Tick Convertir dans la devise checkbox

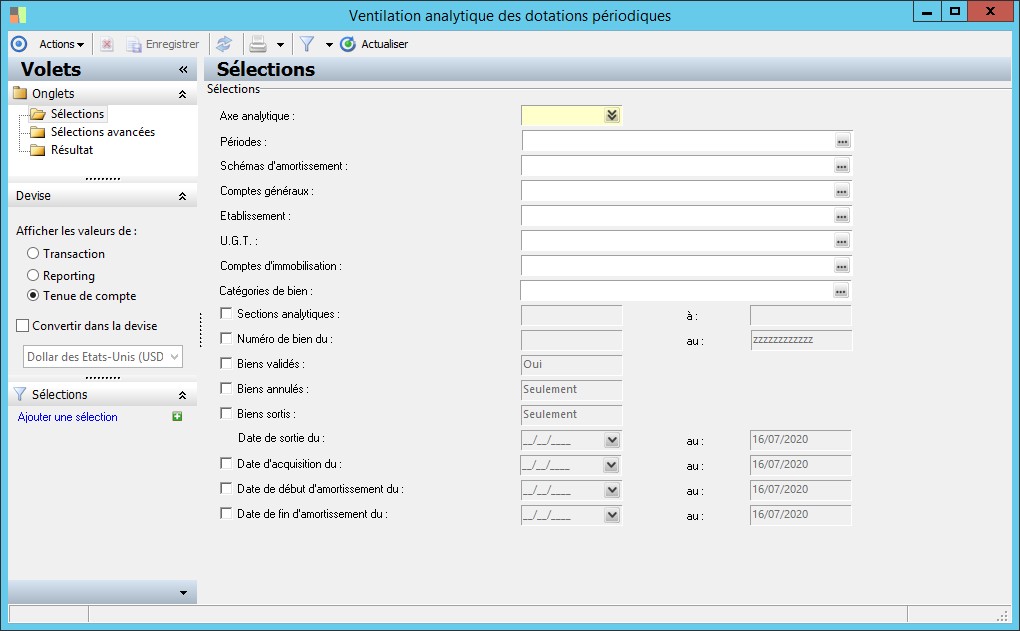[x=23, y=326]
